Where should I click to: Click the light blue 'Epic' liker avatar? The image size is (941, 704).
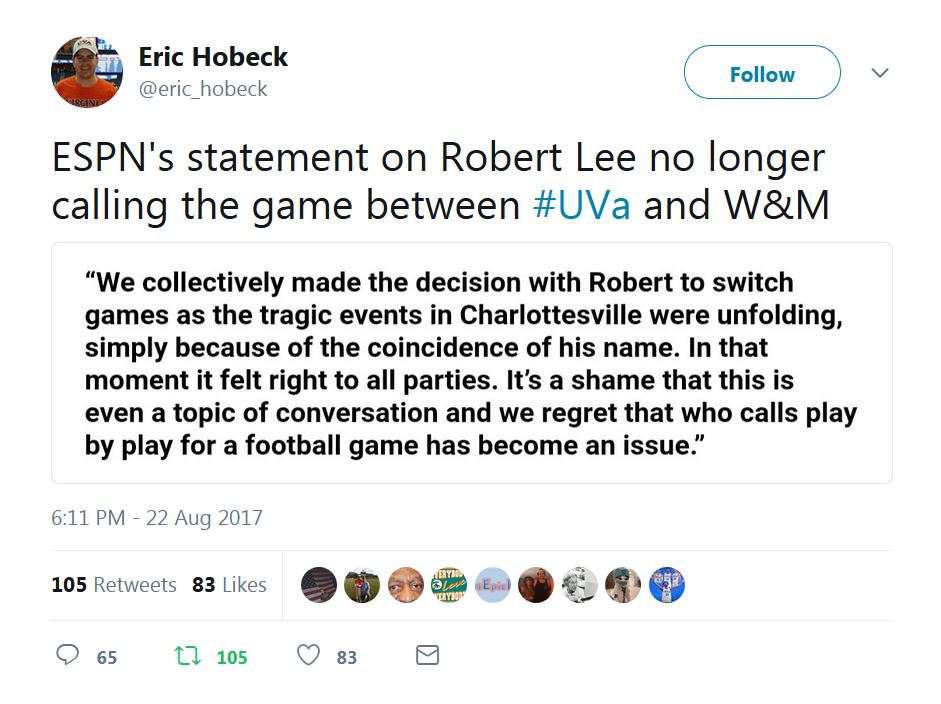[493, 585]
